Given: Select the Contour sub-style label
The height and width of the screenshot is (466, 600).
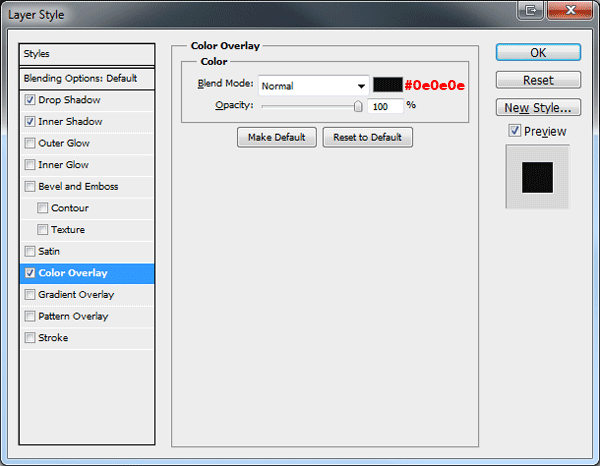Looking at the screenshot, I should tap(70, 208).
